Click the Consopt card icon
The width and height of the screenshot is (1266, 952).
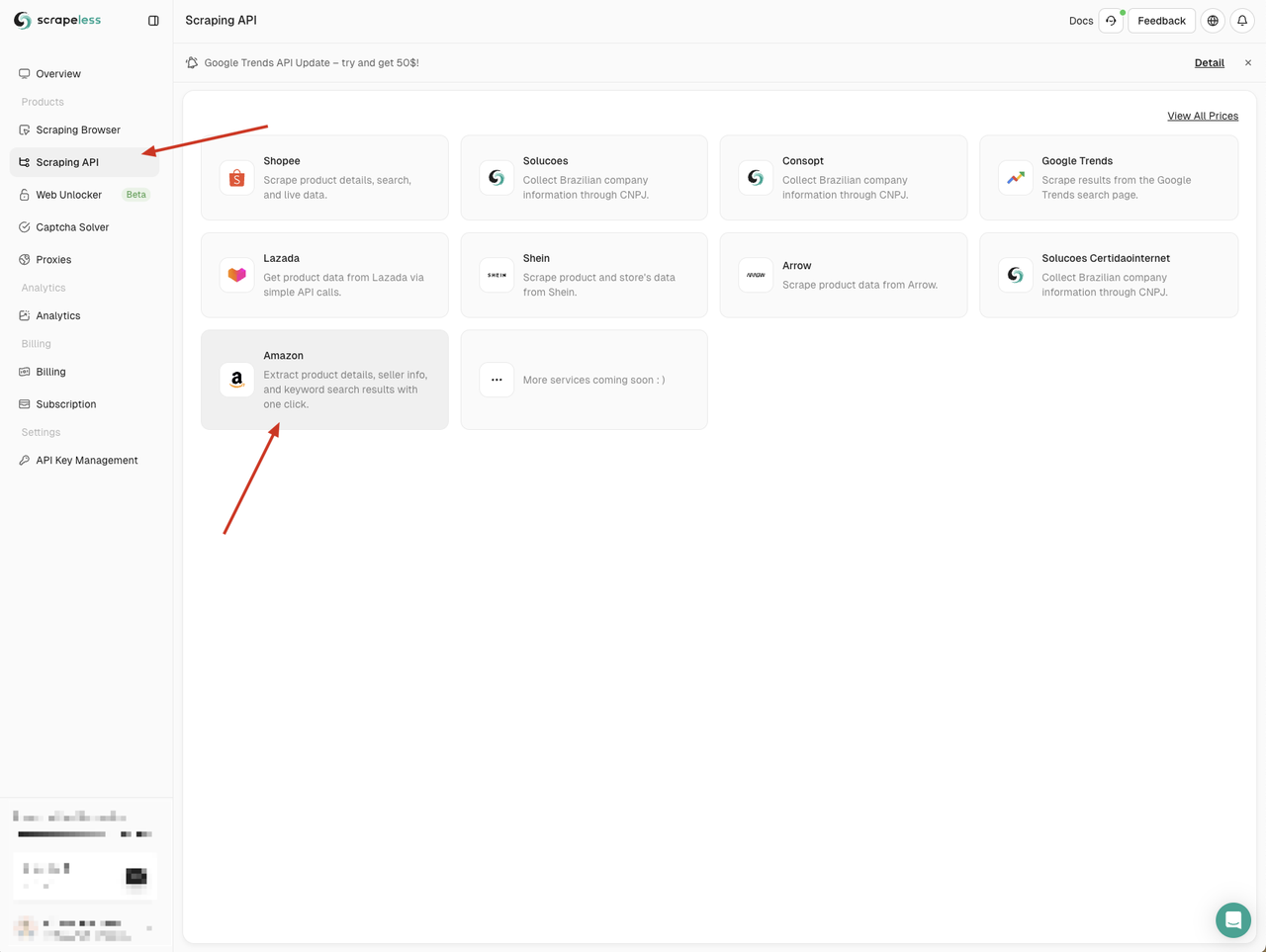click(756, 178)
